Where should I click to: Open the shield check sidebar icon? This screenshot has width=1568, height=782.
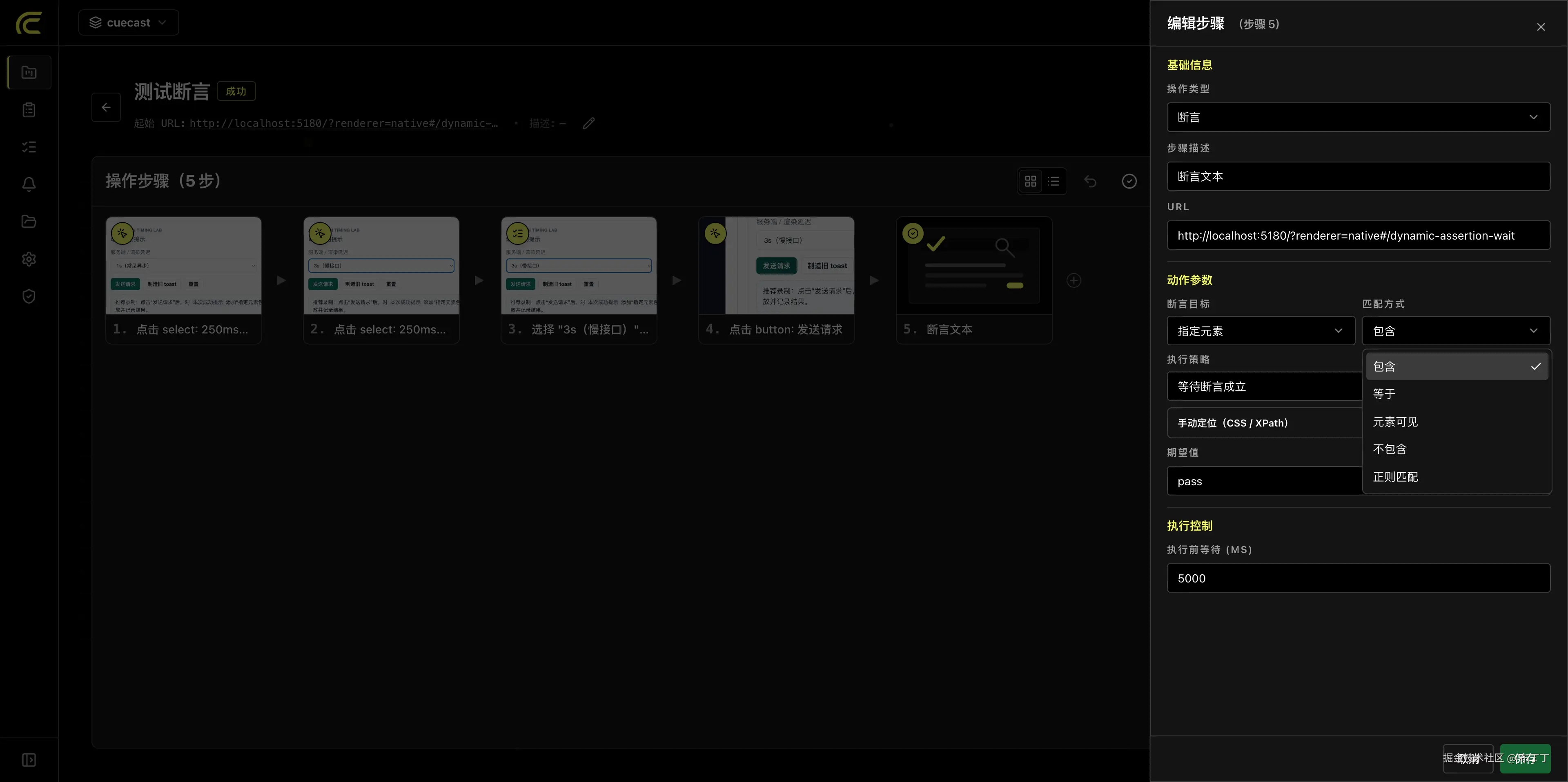[x=29, y=296]
